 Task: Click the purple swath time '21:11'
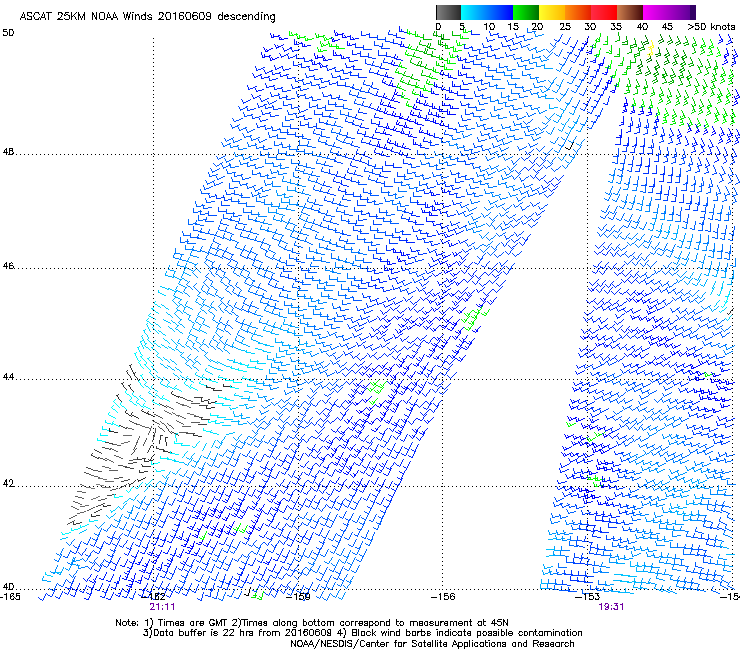click(x=162, y=607)
